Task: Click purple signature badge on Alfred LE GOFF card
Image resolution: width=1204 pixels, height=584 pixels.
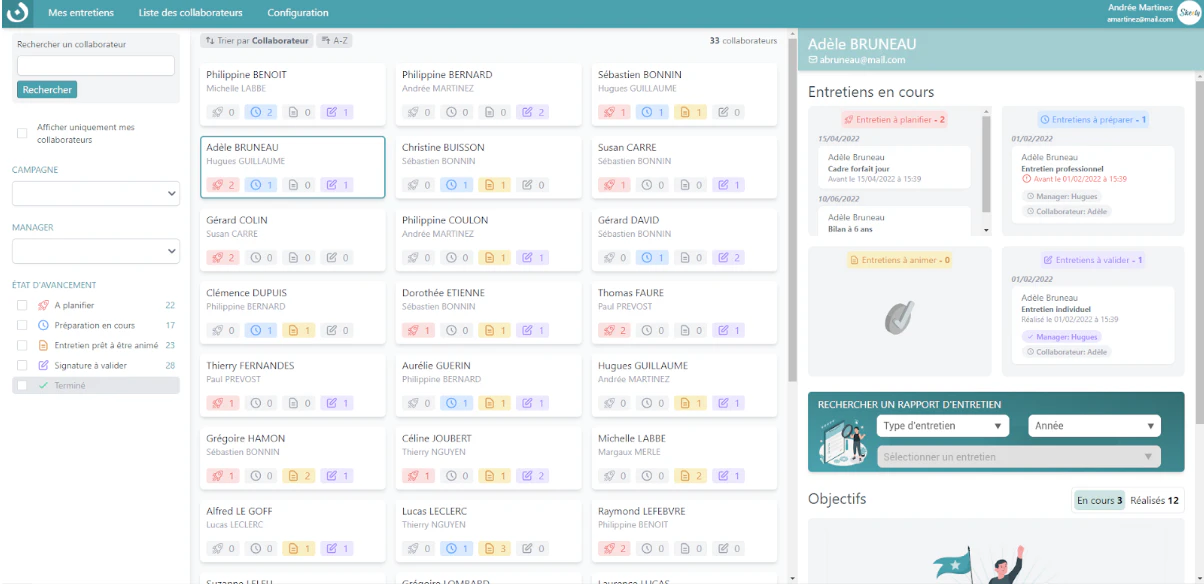Action: [x=336, y=549]
